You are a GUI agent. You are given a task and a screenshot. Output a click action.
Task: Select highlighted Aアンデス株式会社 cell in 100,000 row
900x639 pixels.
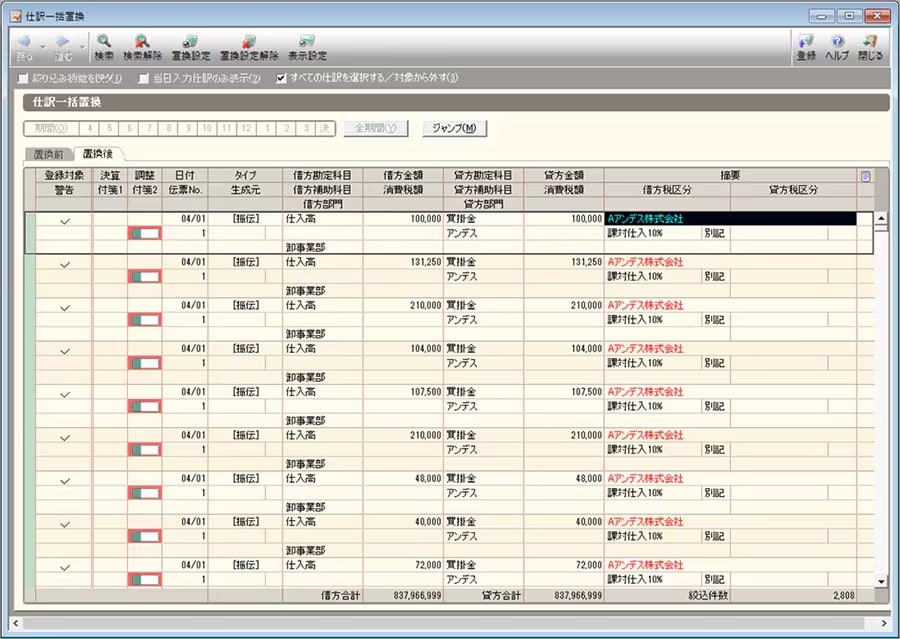[730, 219]
